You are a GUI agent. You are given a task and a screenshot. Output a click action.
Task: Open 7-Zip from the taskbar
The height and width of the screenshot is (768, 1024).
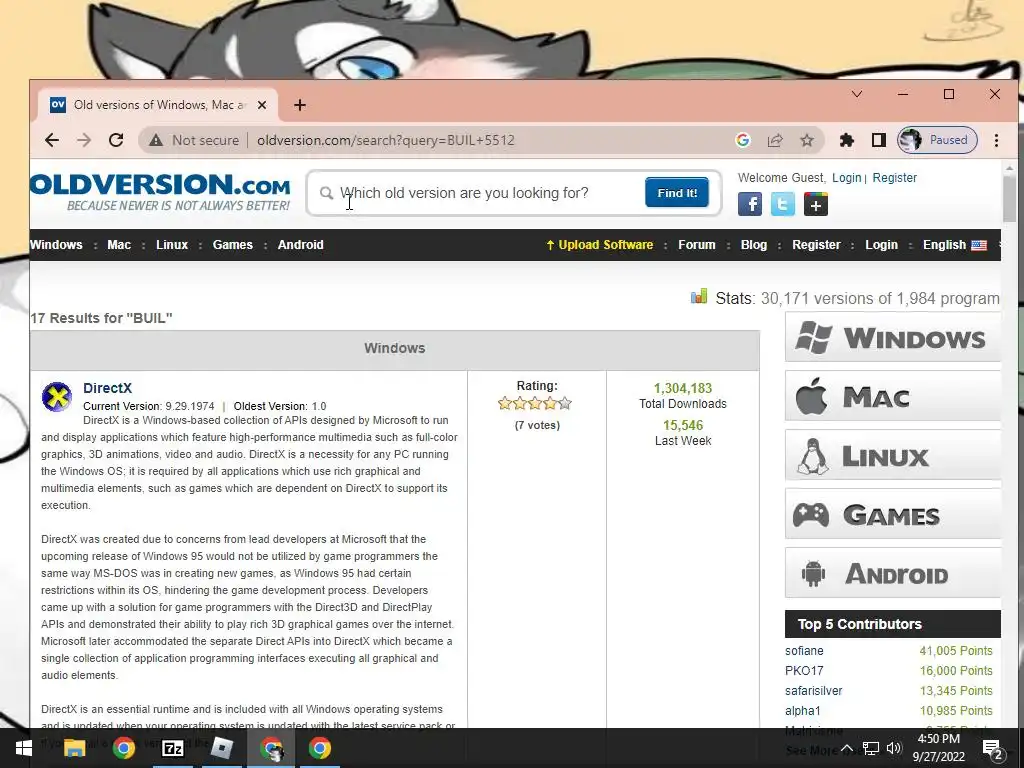172,748
